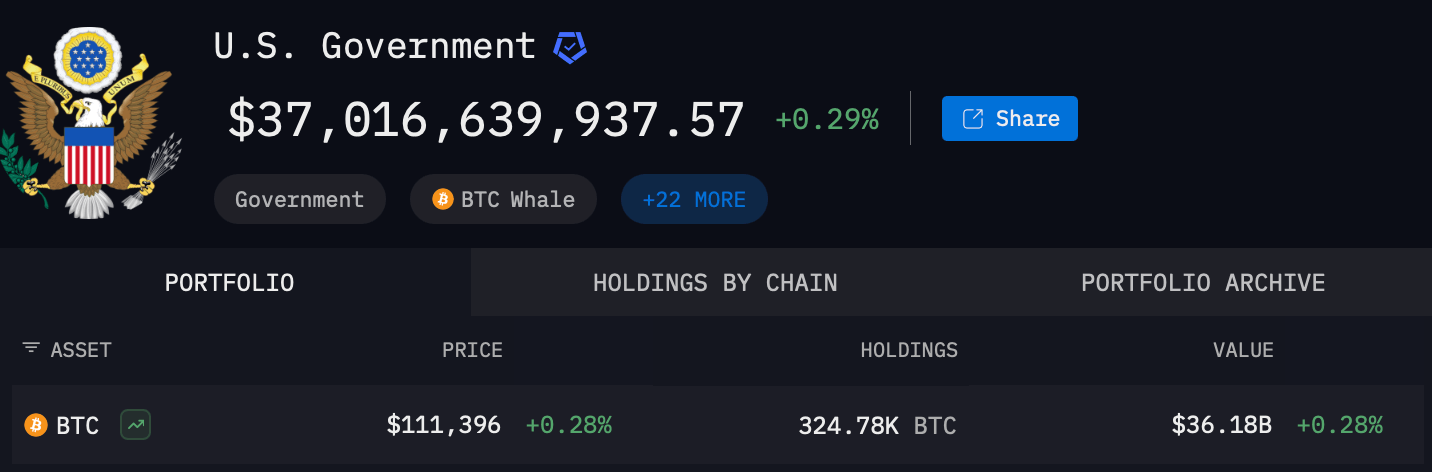The height and width of the screenshot is (472, 1432).
Task: Expand the +22 MORE tags
Action: click(x=694, y=199)
